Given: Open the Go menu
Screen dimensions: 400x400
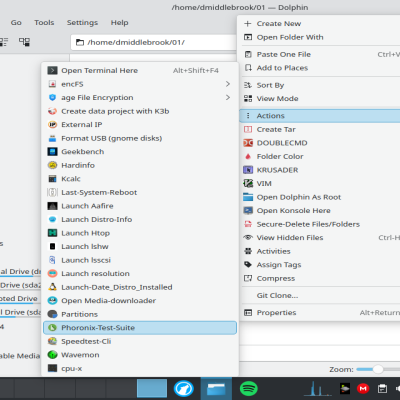Looking at the screenshot, I should pos(16,23).
